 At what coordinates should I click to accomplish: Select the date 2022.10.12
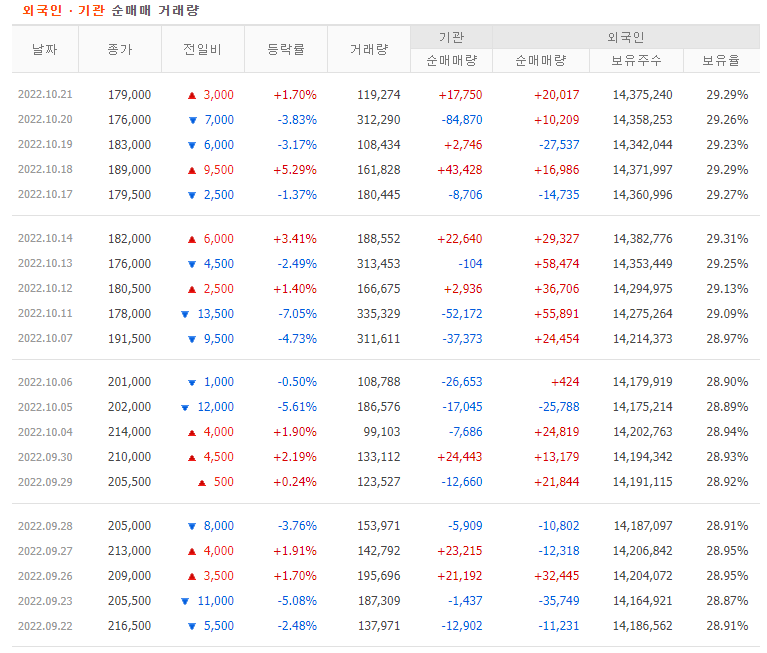45,288
